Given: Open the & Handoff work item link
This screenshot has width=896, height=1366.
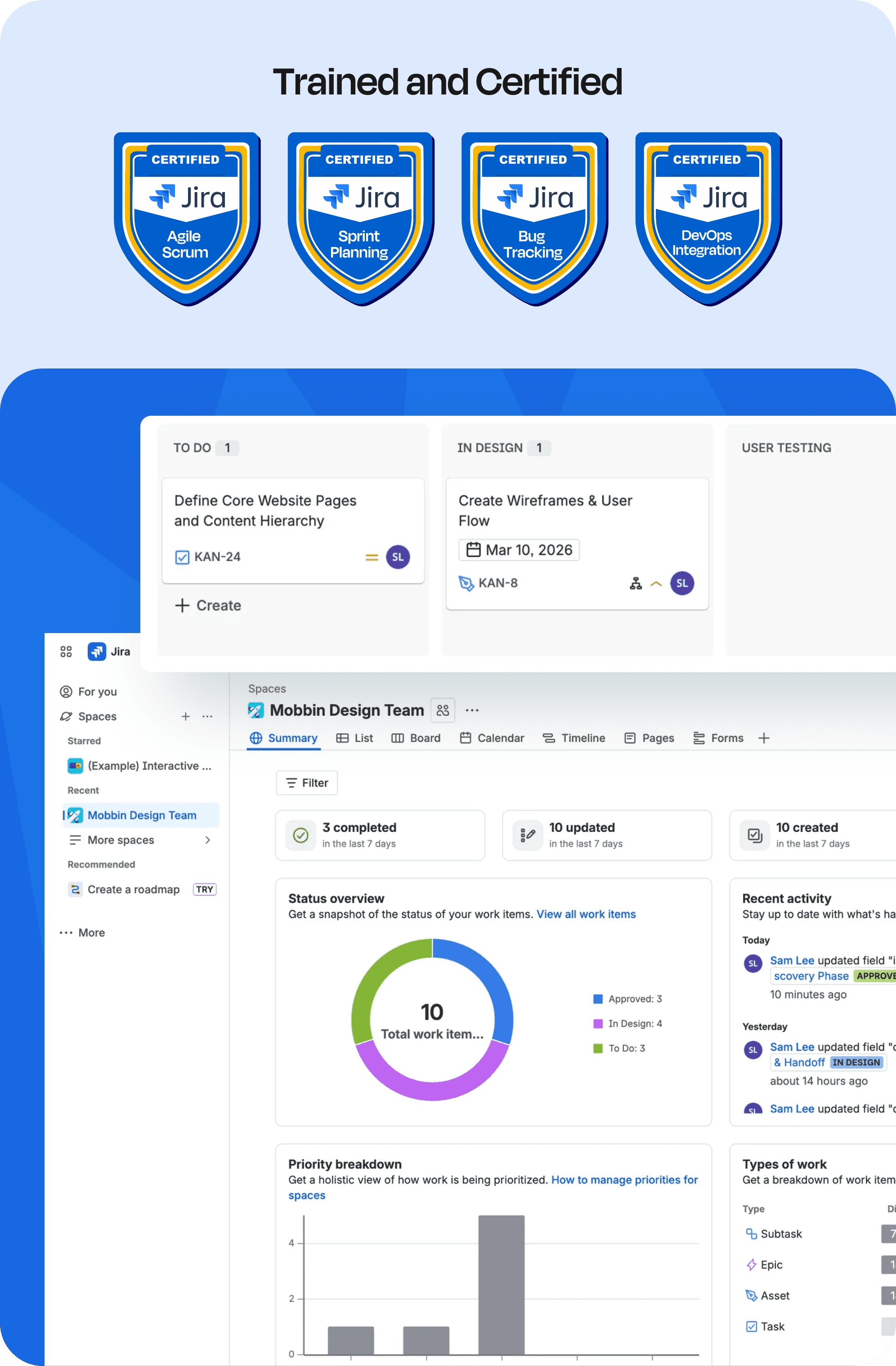Looking at the screenshot, I should [x=799, y=1062].
